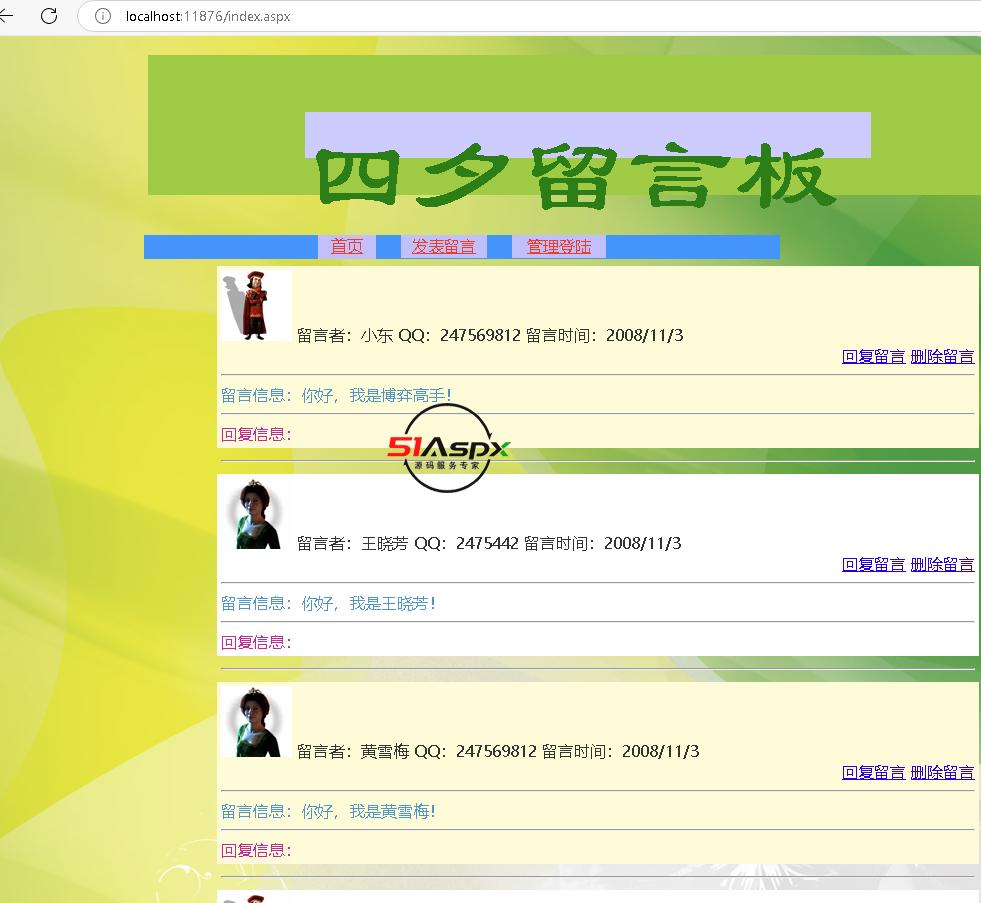This screenshot has width=981, height=903.
Task: Select 删除留言 on 黄雪梅's message
Action: coord(942,772)
